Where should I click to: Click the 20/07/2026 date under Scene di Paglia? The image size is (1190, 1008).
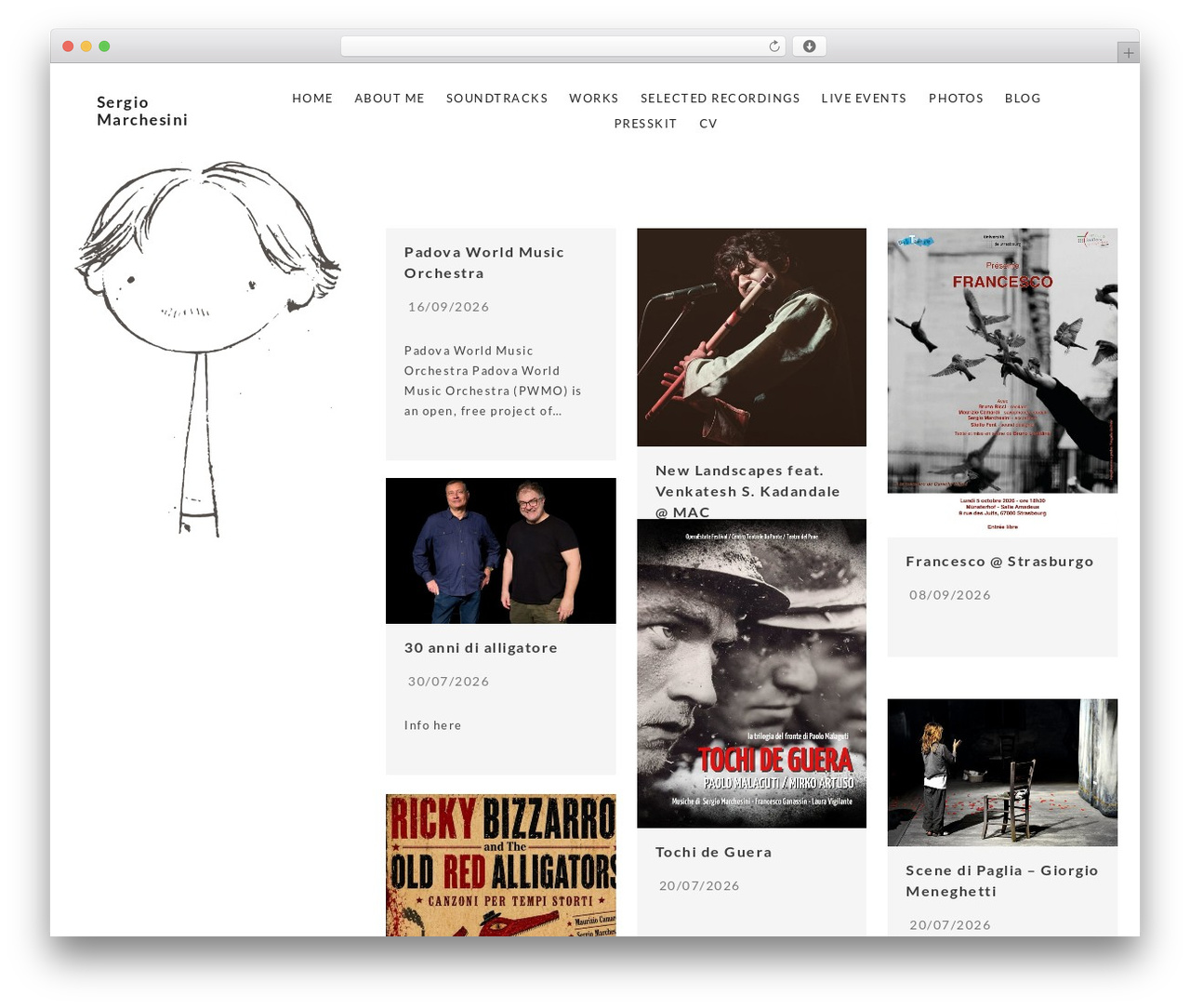point(950,925)
